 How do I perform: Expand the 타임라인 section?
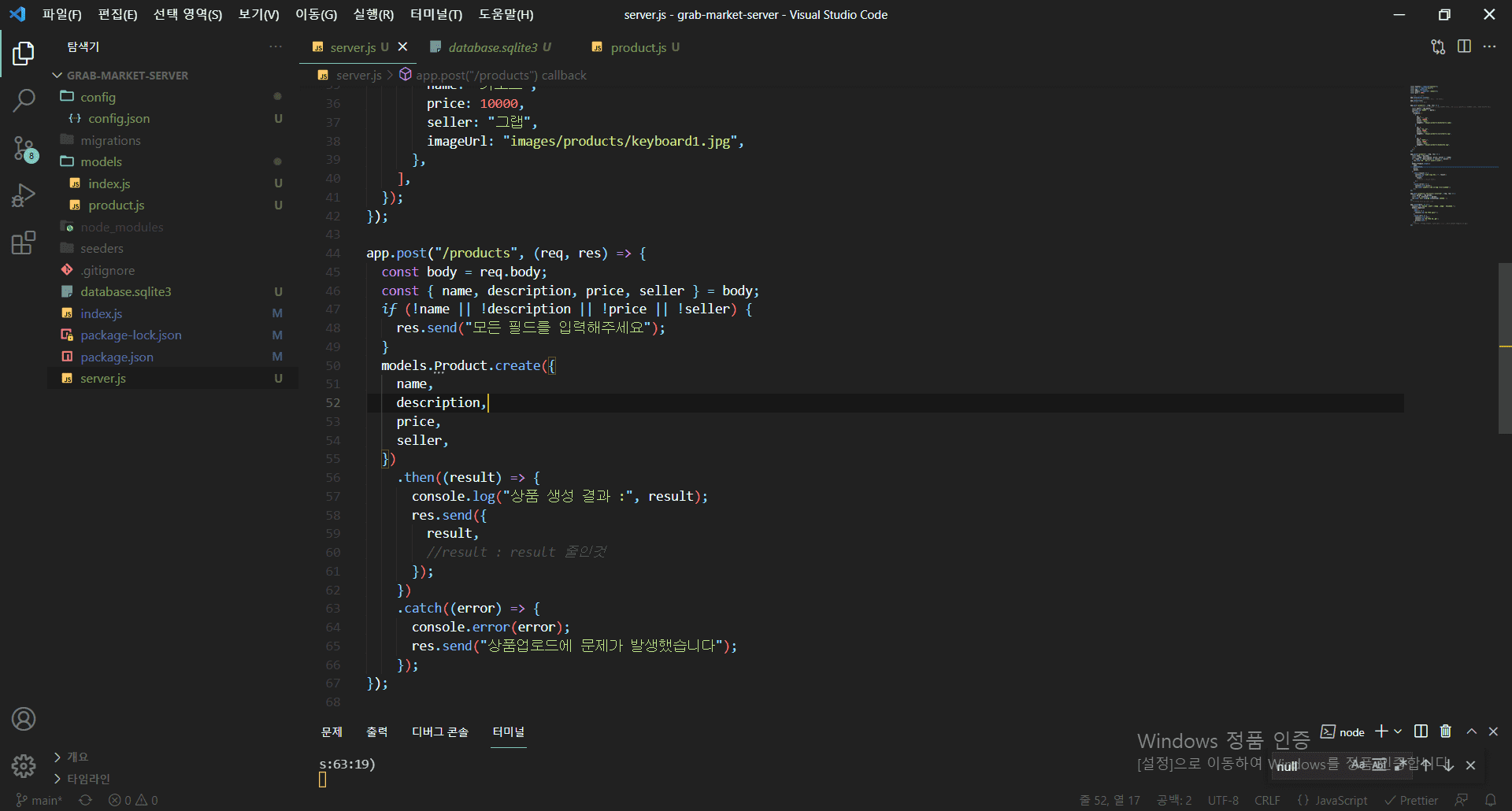(57, 779)
